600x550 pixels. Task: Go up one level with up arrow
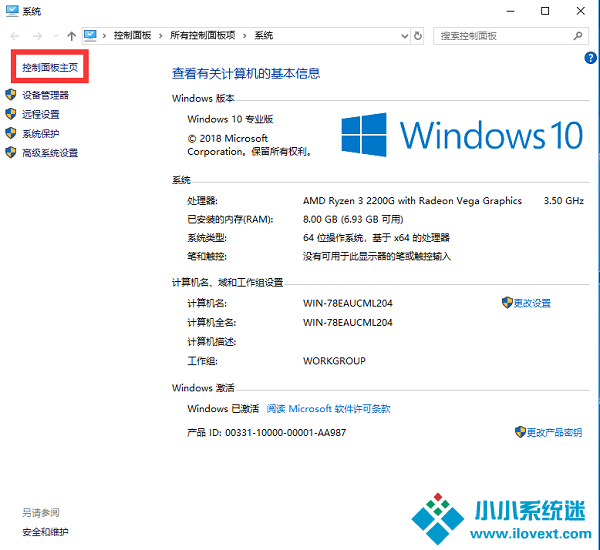coord(71,36)
